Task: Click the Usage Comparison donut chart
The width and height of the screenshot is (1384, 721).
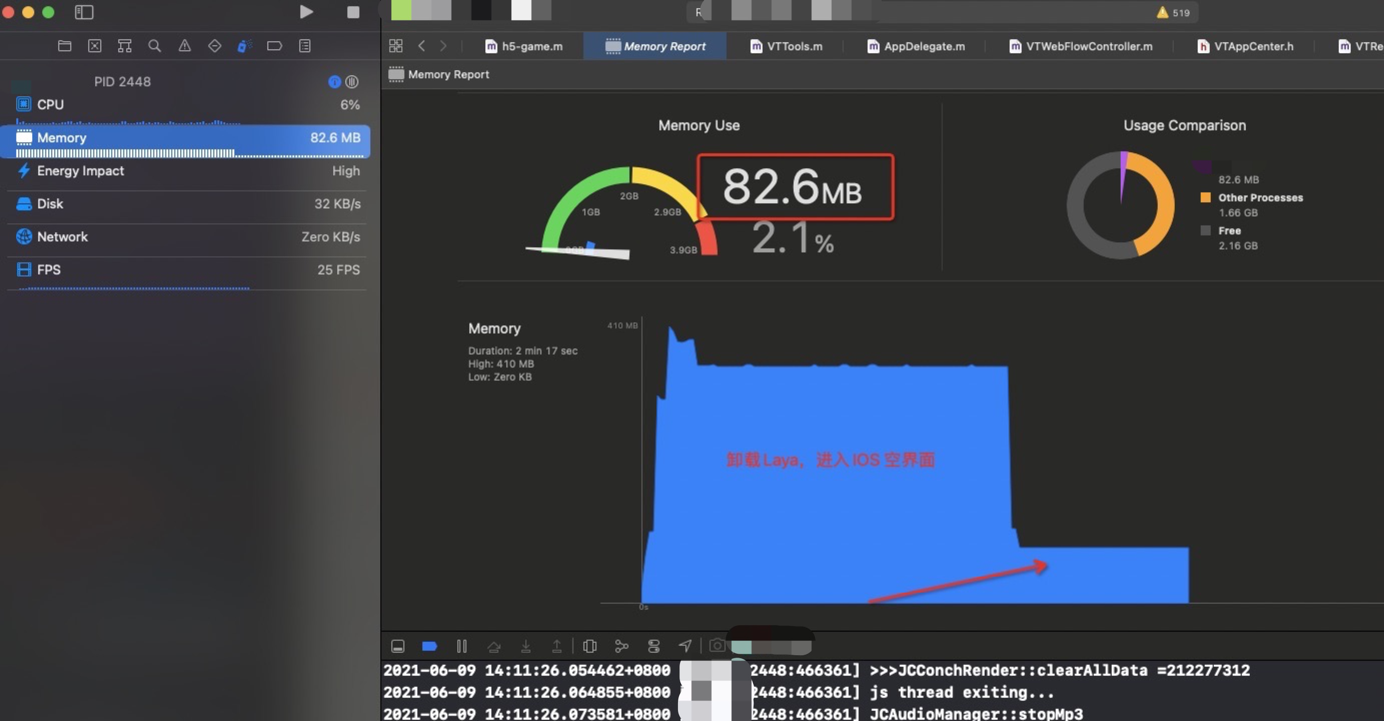Action: [x=1121, y=205]
